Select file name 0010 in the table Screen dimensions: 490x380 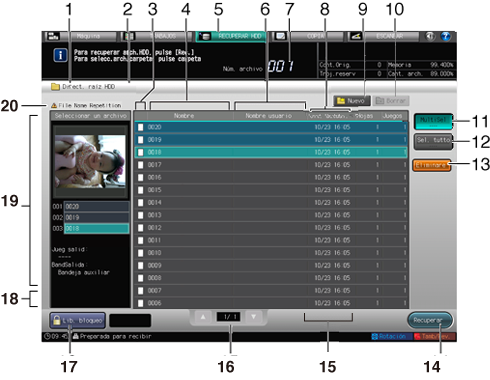pyautogui.click(x=154, y=253)
